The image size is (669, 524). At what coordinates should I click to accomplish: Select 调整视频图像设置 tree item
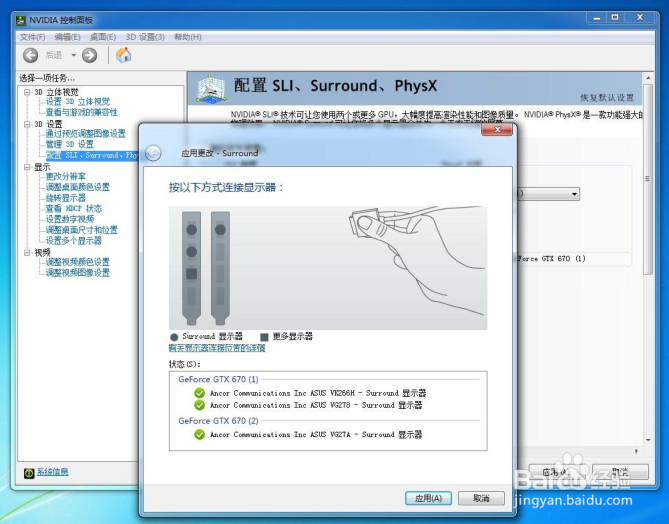click(x=78, y=273)
